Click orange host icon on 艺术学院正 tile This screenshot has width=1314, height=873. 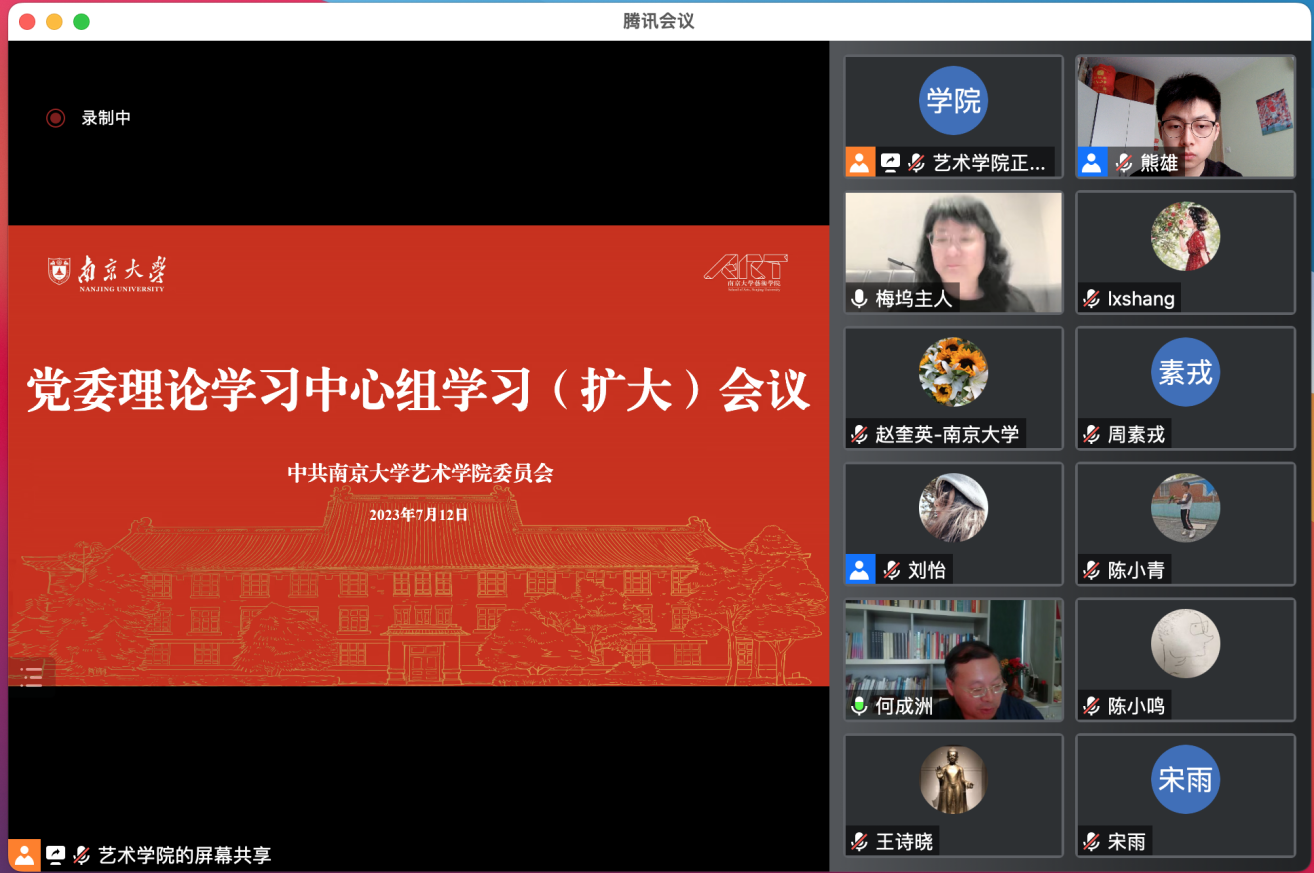coord(860,162)
